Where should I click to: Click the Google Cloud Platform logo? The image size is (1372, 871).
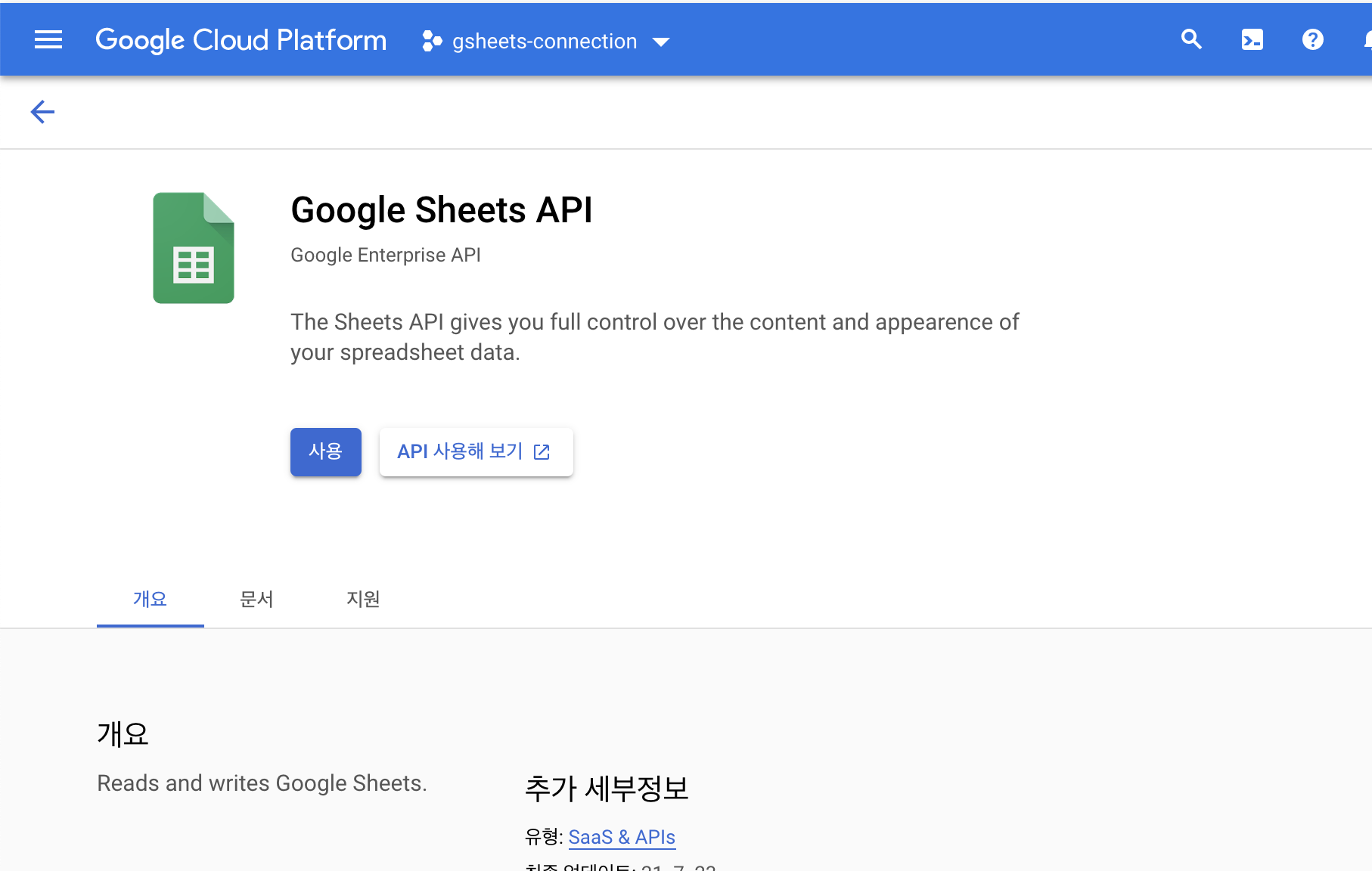click(x=241, y=39)
